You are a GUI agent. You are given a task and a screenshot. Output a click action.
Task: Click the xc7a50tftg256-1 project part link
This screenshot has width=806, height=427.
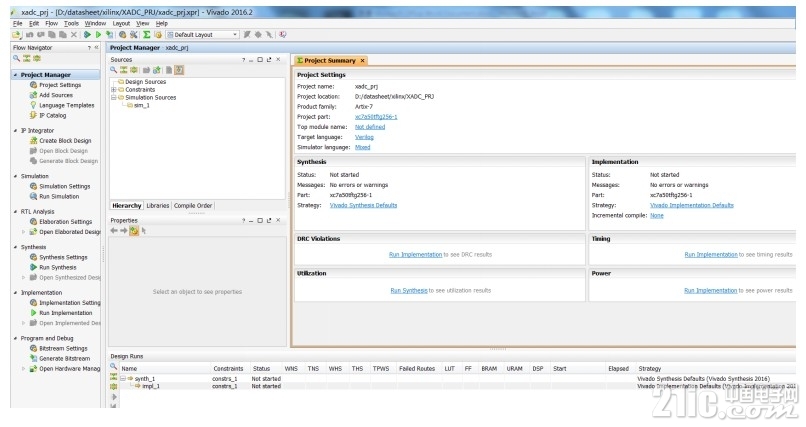click(x=376, y=117)
